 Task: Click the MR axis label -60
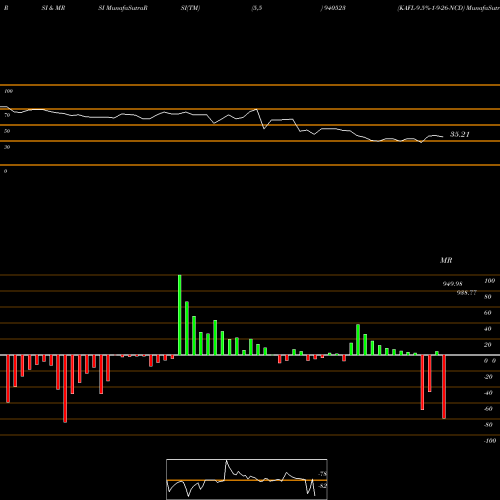[x=488, y=409]
